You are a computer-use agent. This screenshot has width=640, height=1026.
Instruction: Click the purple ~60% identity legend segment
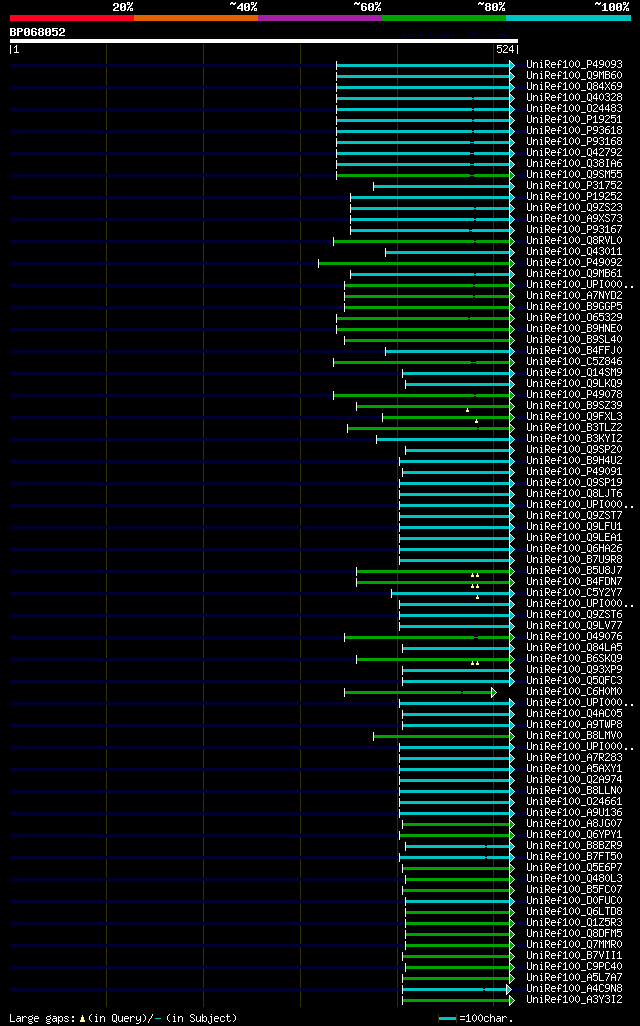point(320,18)
